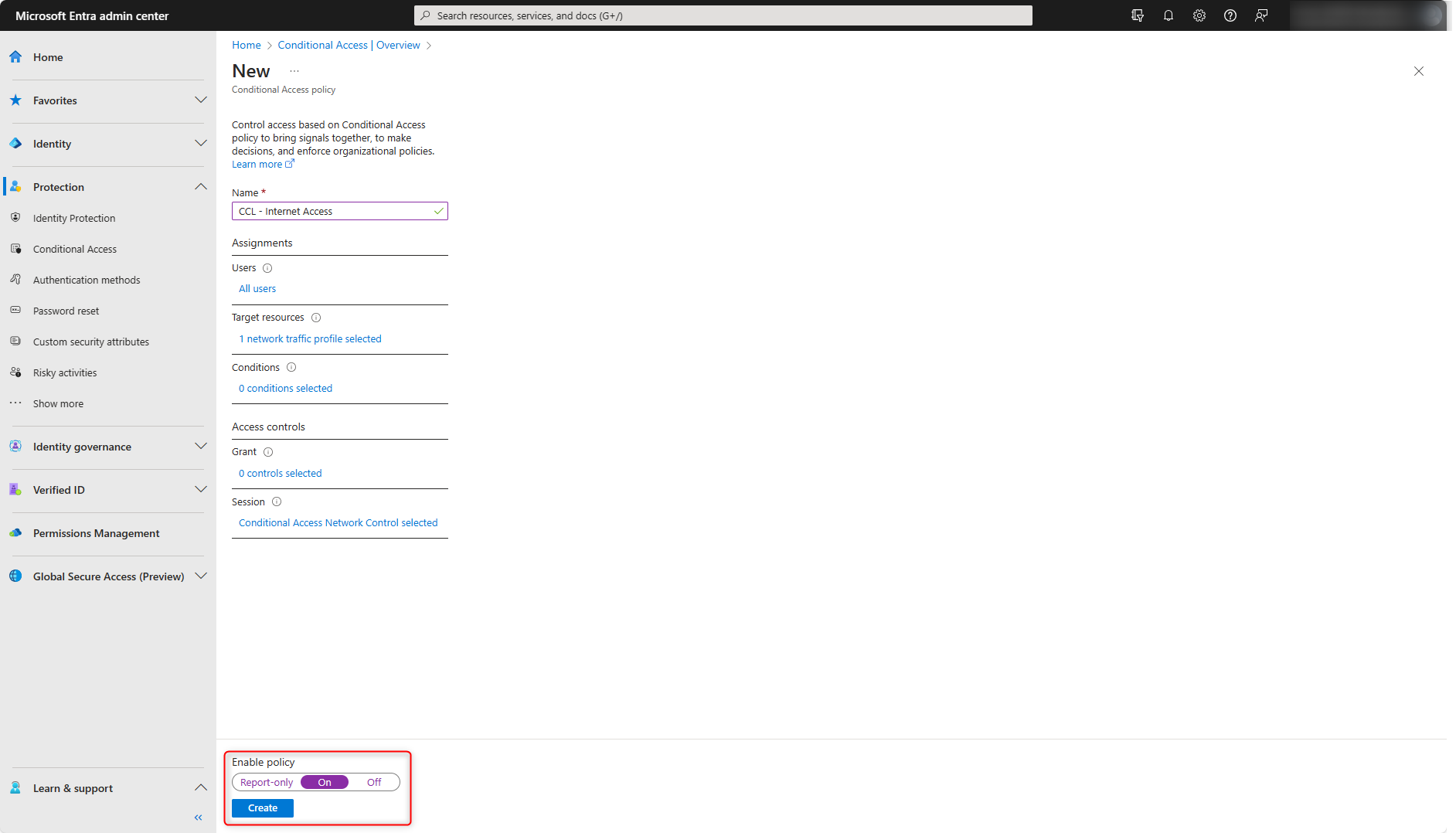Open Custom security attributes icon
Screen dimensions: 1456x833
pyautogui.click(x=16, y=341)
